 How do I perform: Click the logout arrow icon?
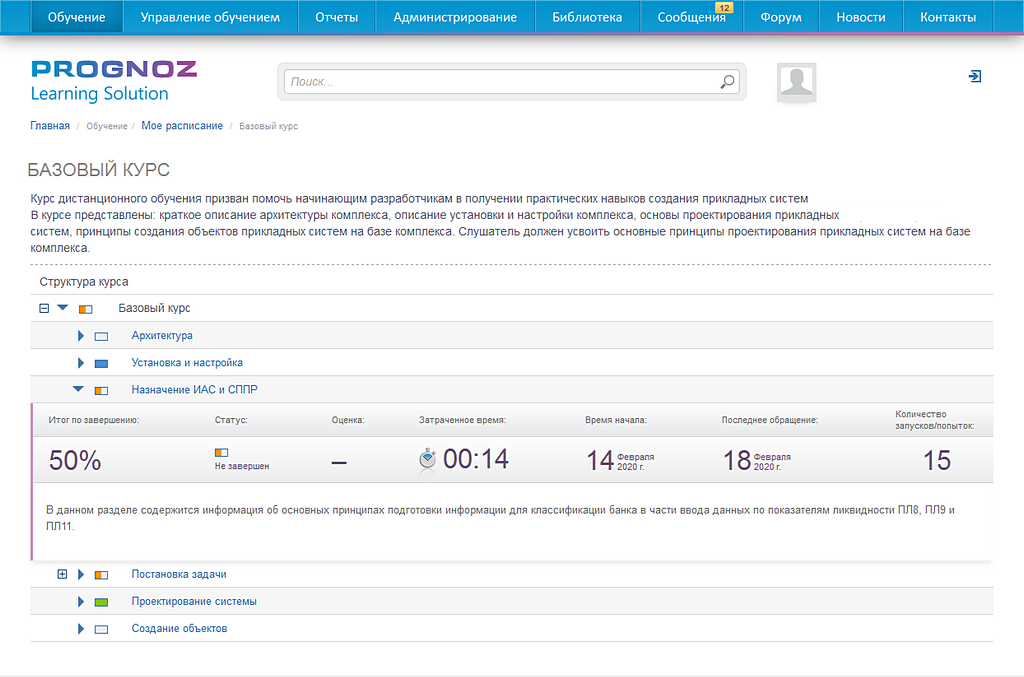pos(975,76)
